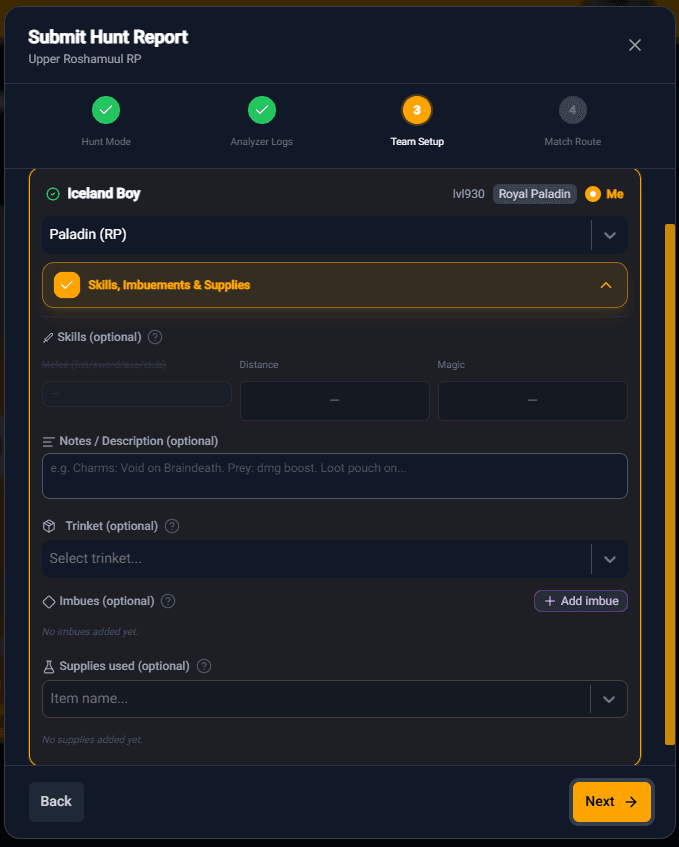
Task: Click the flask icon beside Supplies used
Action: pos(48,666)
